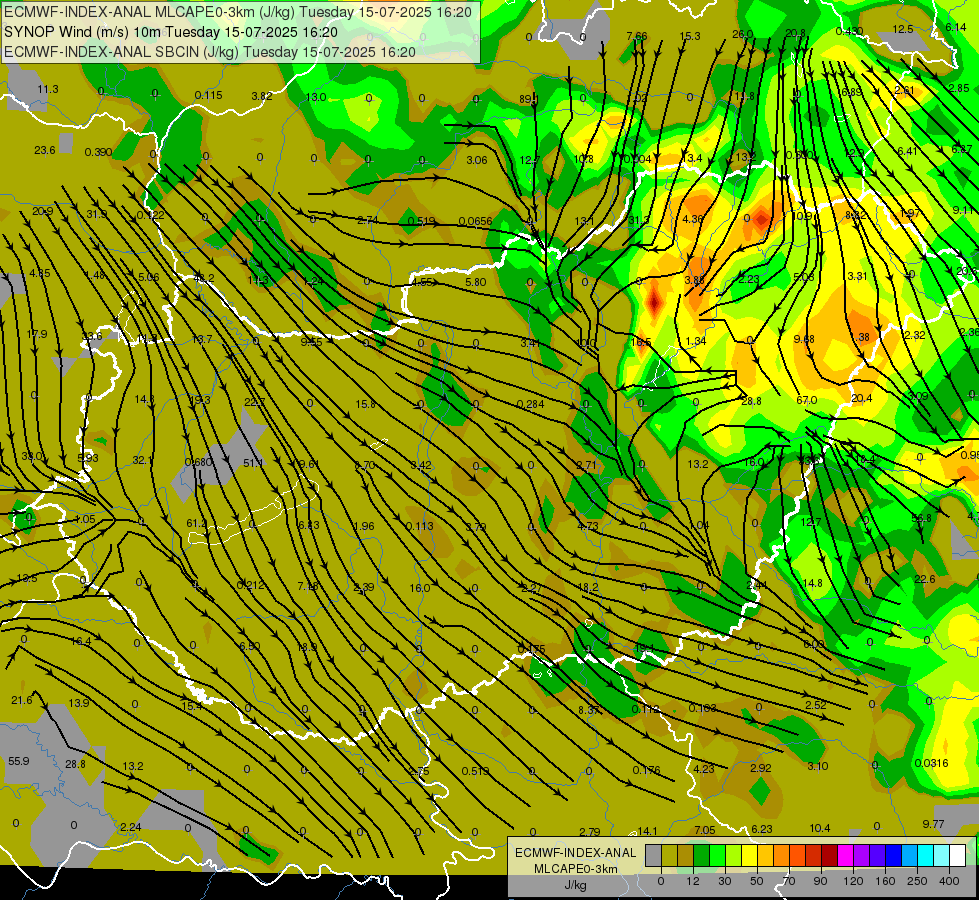Click the map value 0.284

(x=530, y=404)
